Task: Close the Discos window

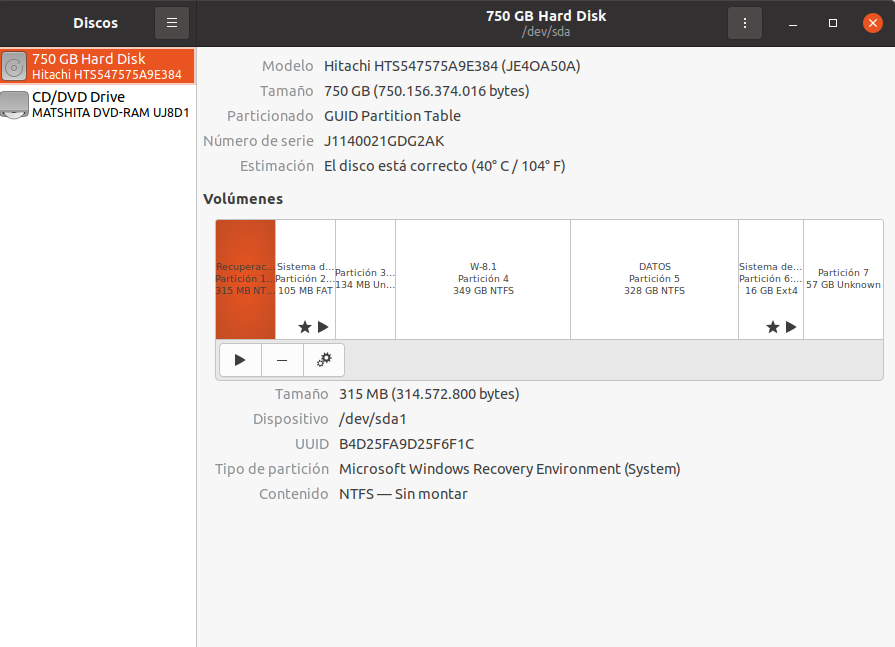Action: tap(873, 23)
